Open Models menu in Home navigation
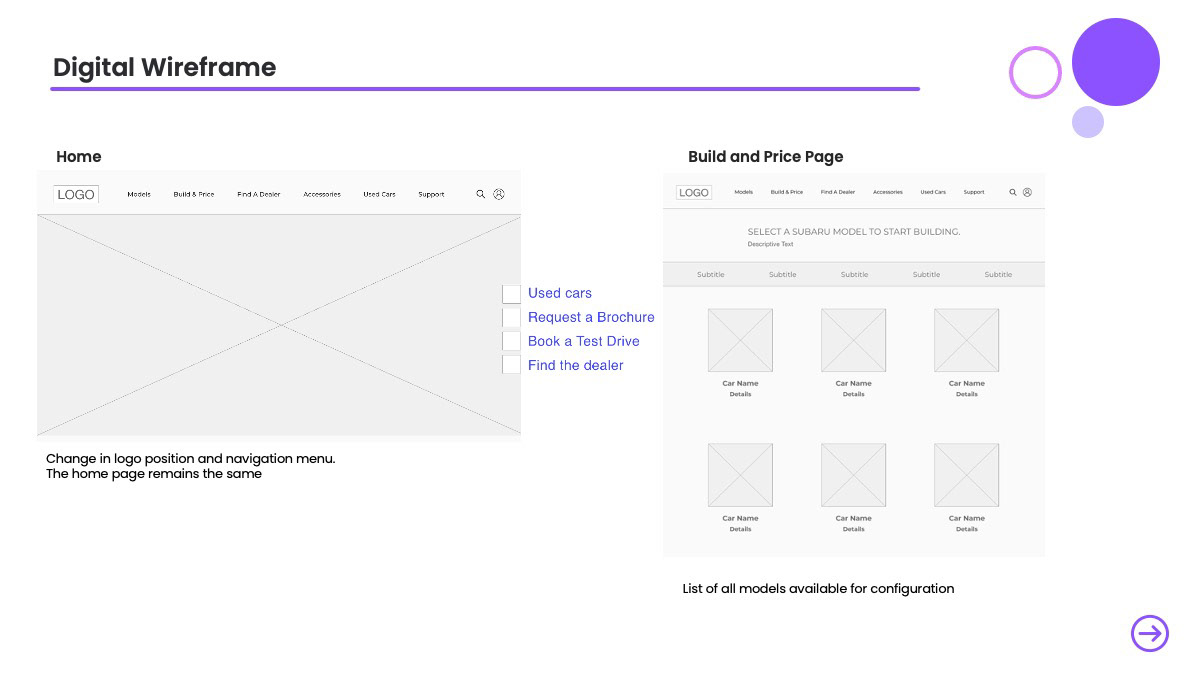This screenshot has width=1200, height=675. 139,194
